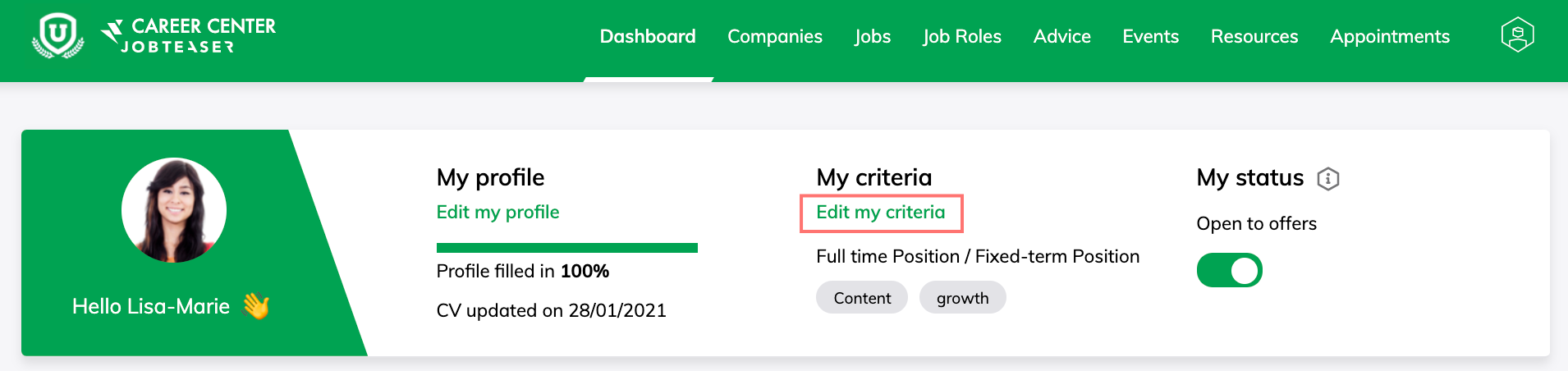Open the Appointments page

coord(1389,36)
